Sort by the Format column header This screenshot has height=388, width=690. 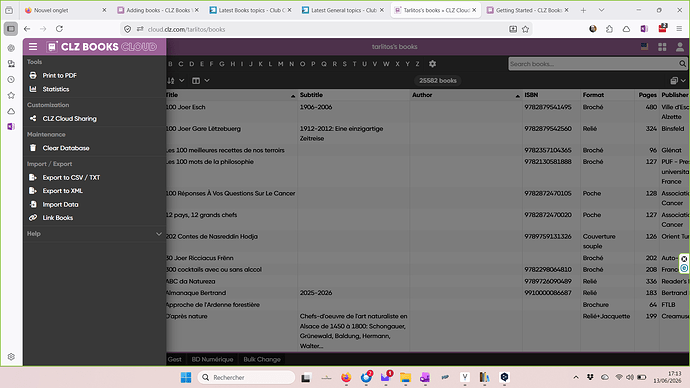pos(593,95)
